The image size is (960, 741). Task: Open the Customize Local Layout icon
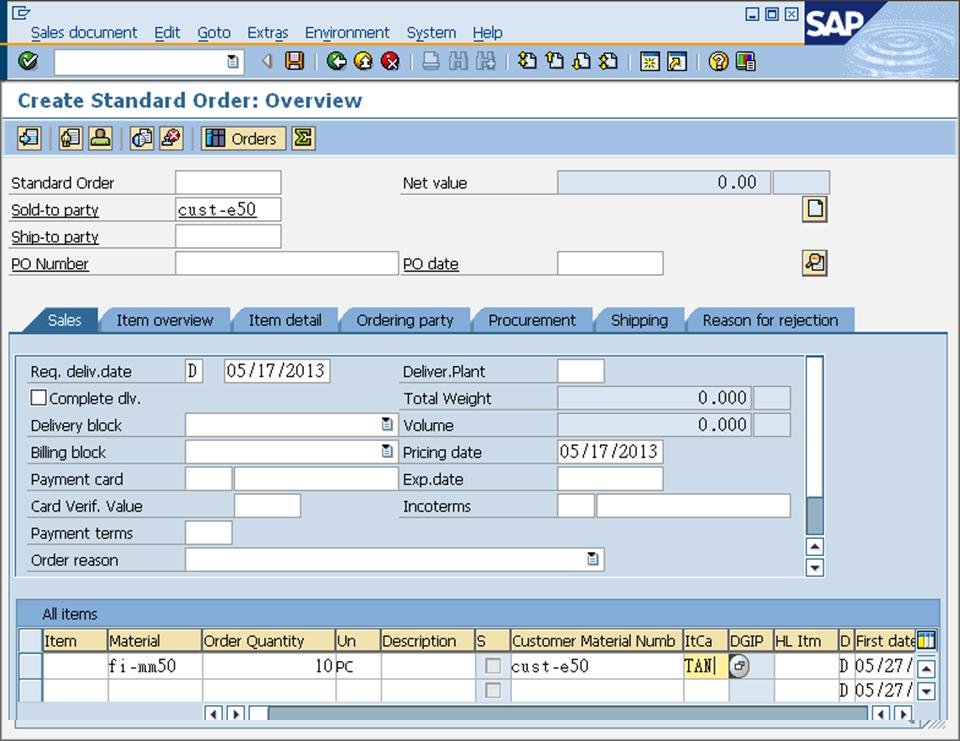coord(745,61)
